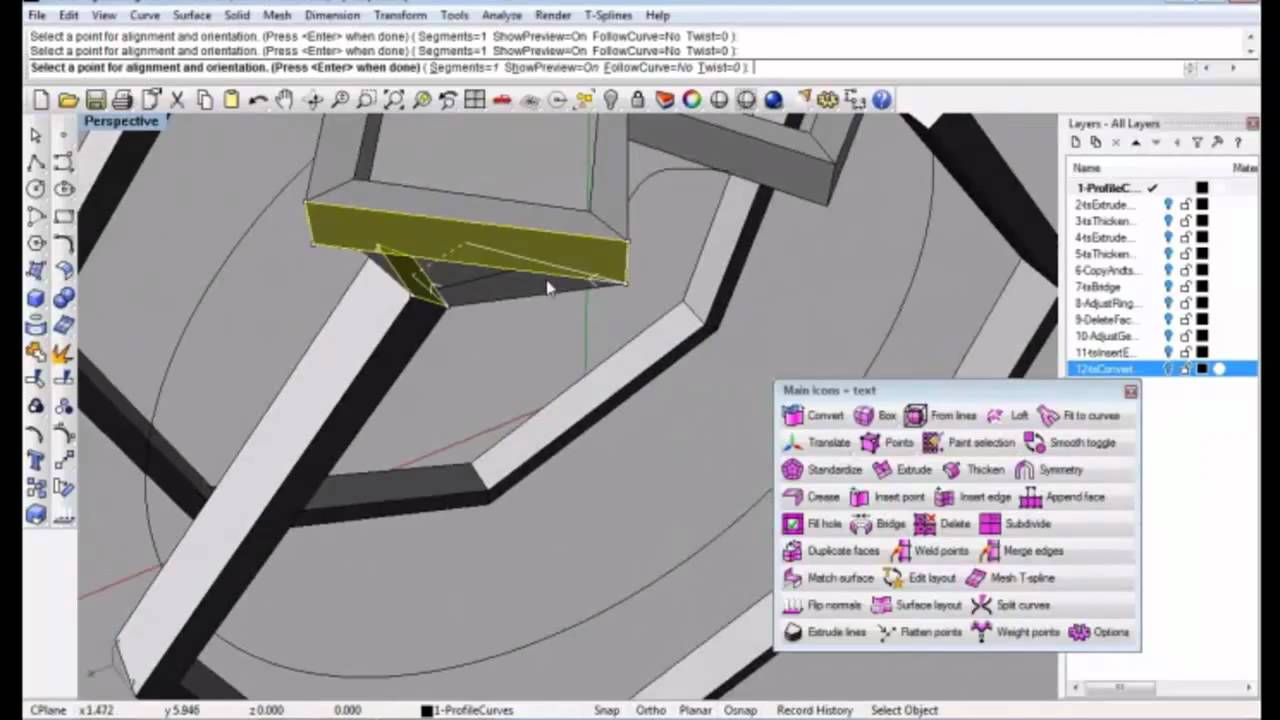Click the Smooth toggle tool
This screenshot has height=720, width=1280.
tap(1070, 443)
